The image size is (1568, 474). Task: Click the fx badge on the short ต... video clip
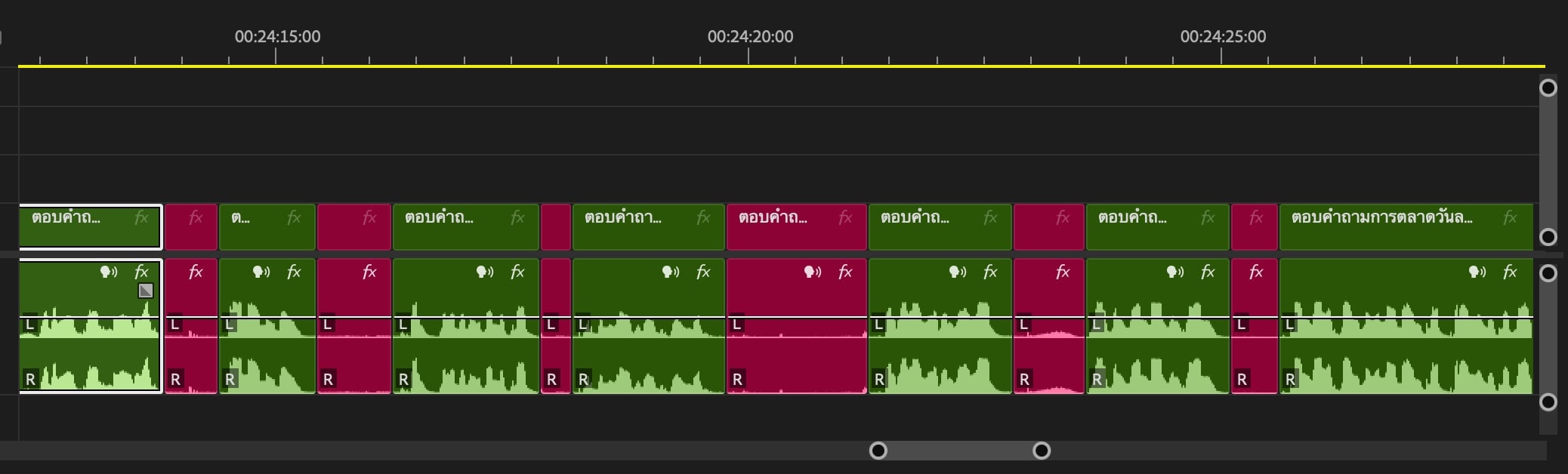[294, 218]
